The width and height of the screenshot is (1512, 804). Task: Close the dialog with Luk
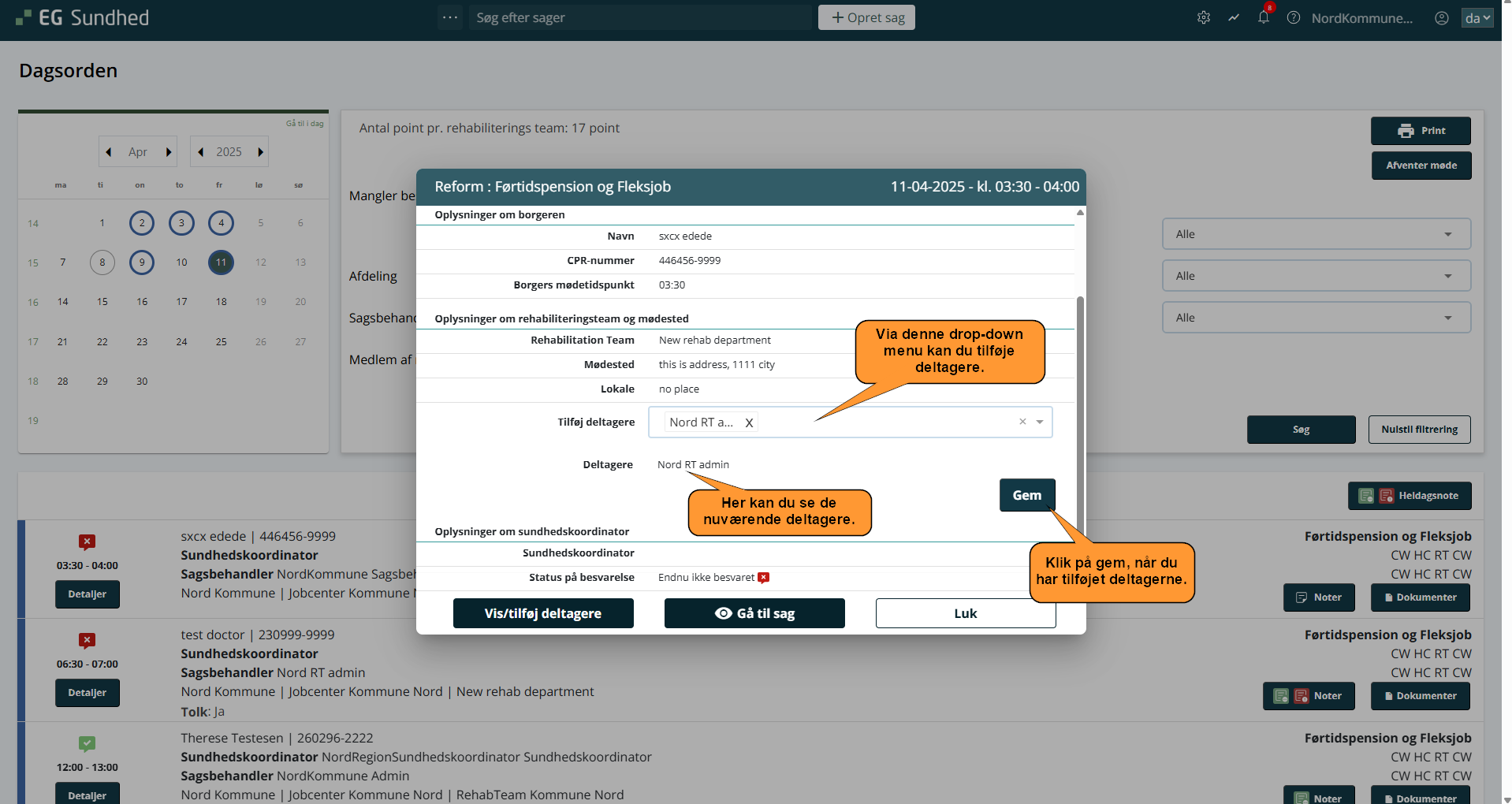coord(965,613)
